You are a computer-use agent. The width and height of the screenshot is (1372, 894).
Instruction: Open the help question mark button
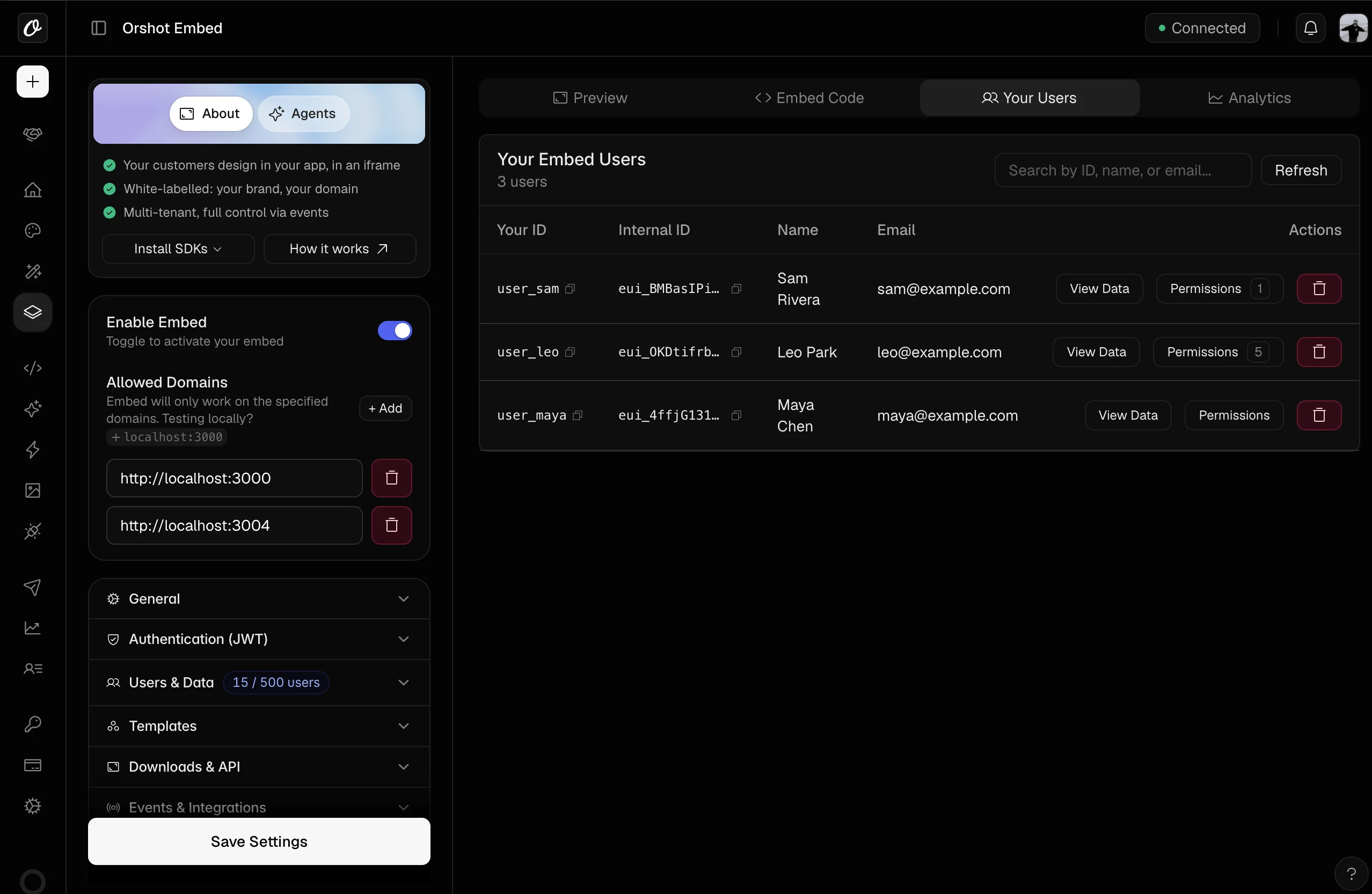[1351, 874]
